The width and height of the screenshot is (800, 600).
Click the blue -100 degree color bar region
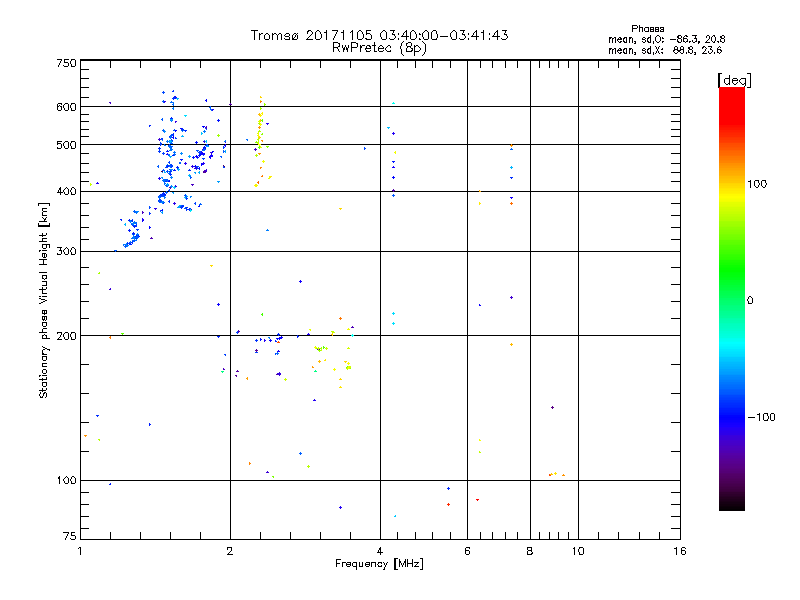click(x=732, y=417)
